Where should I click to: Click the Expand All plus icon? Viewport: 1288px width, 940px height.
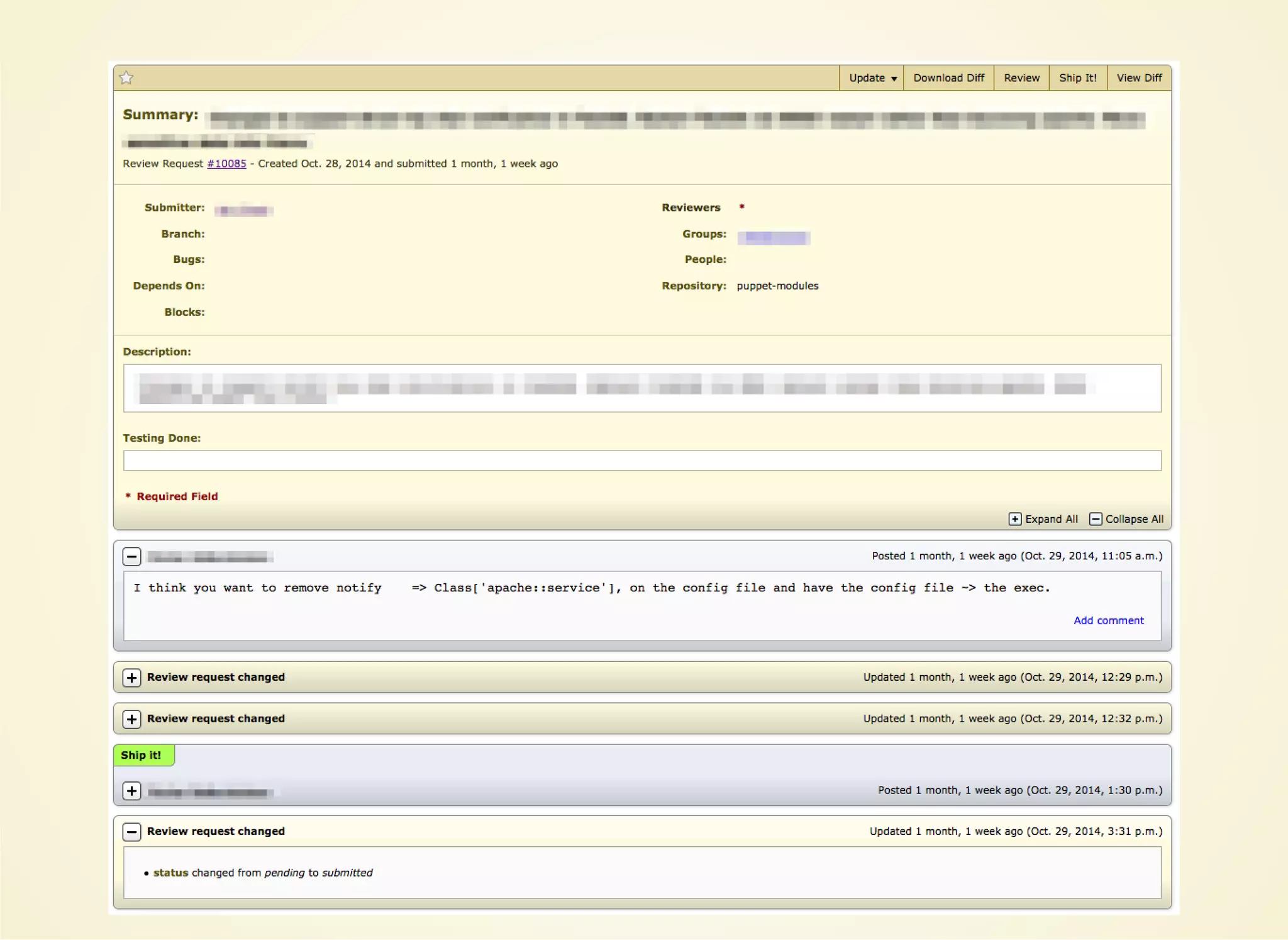click(1014, 519)
